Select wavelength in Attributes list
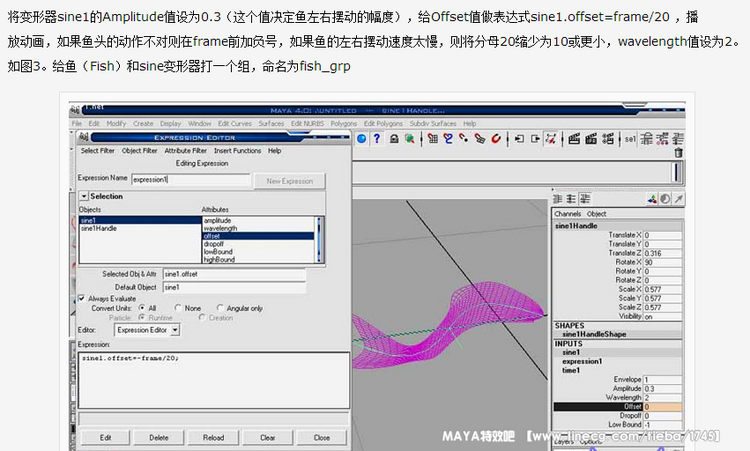The image size is (750, 451). (x=221, y=228)
